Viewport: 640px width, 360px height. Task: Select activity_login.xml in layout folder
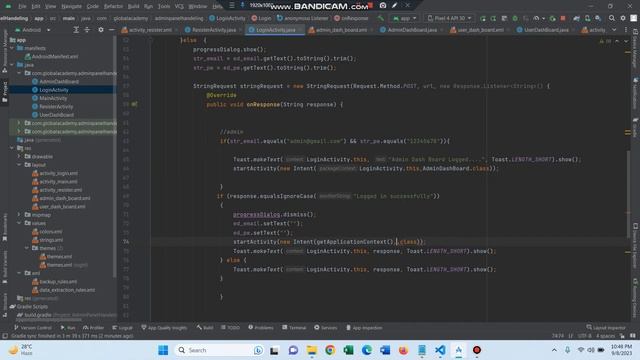[x=58, y=173]
